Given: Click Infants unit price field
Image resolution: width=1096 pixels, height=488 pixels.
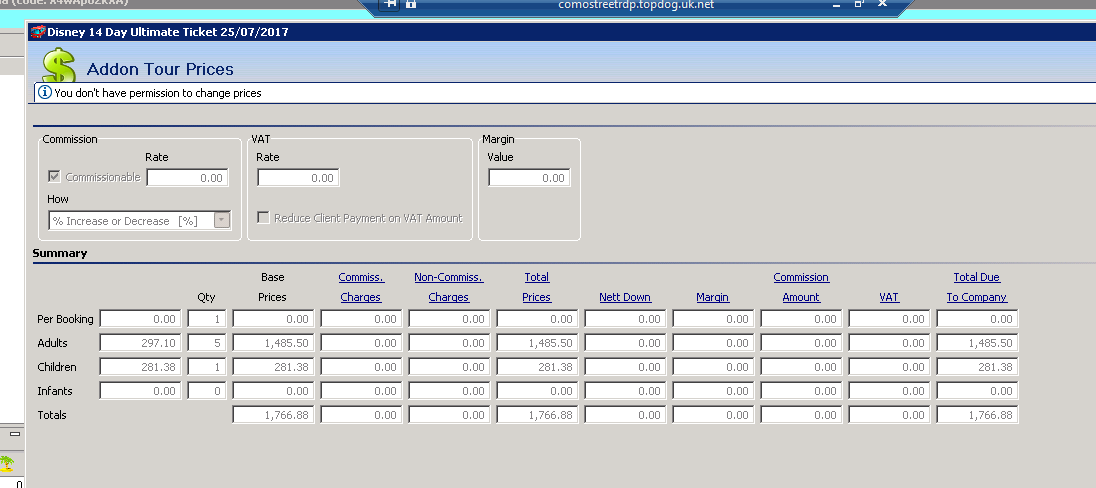Looking at the screenshot, I should 140,391.
